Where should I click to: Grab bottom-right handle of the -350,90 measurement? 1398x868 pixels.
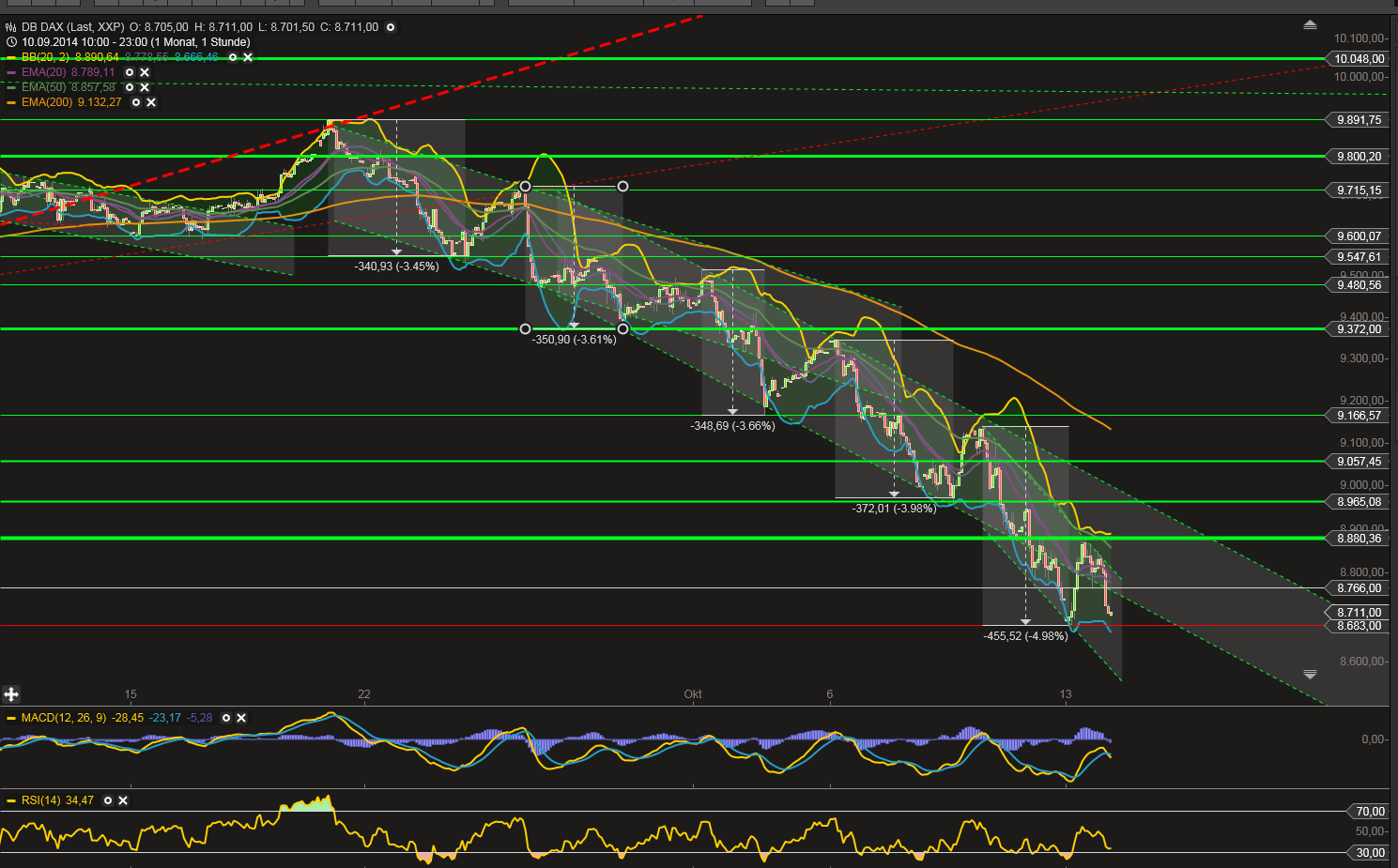622,329
